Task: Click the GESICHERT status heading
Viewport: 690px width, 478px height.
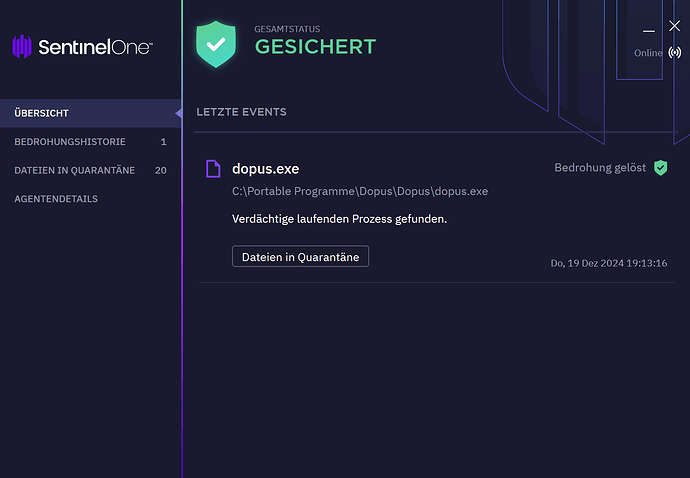Action: click(x=315, y=47)
